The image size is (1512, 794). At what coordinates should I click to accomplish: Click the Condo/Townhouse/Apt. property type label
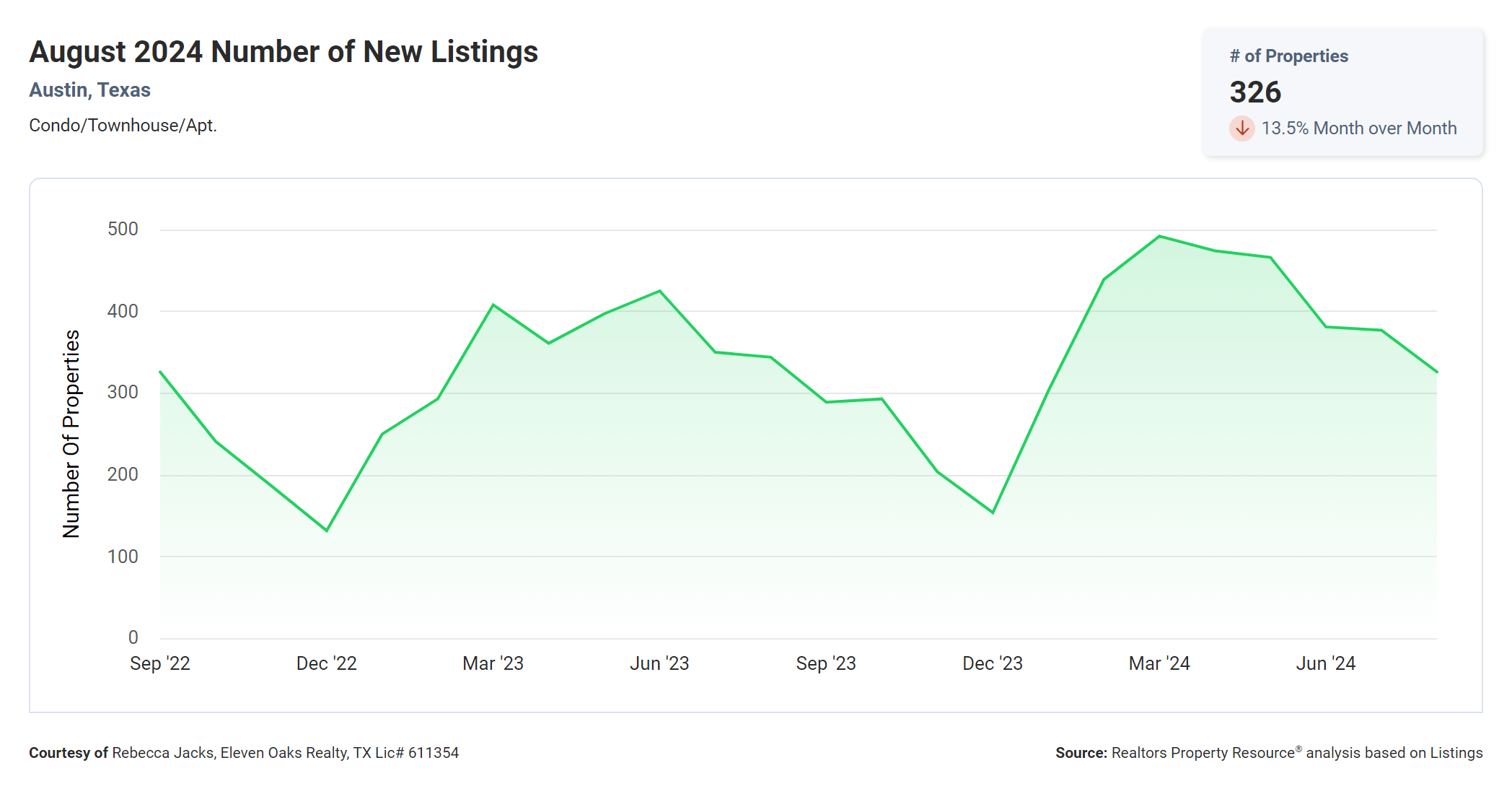(x=123, y=126)
